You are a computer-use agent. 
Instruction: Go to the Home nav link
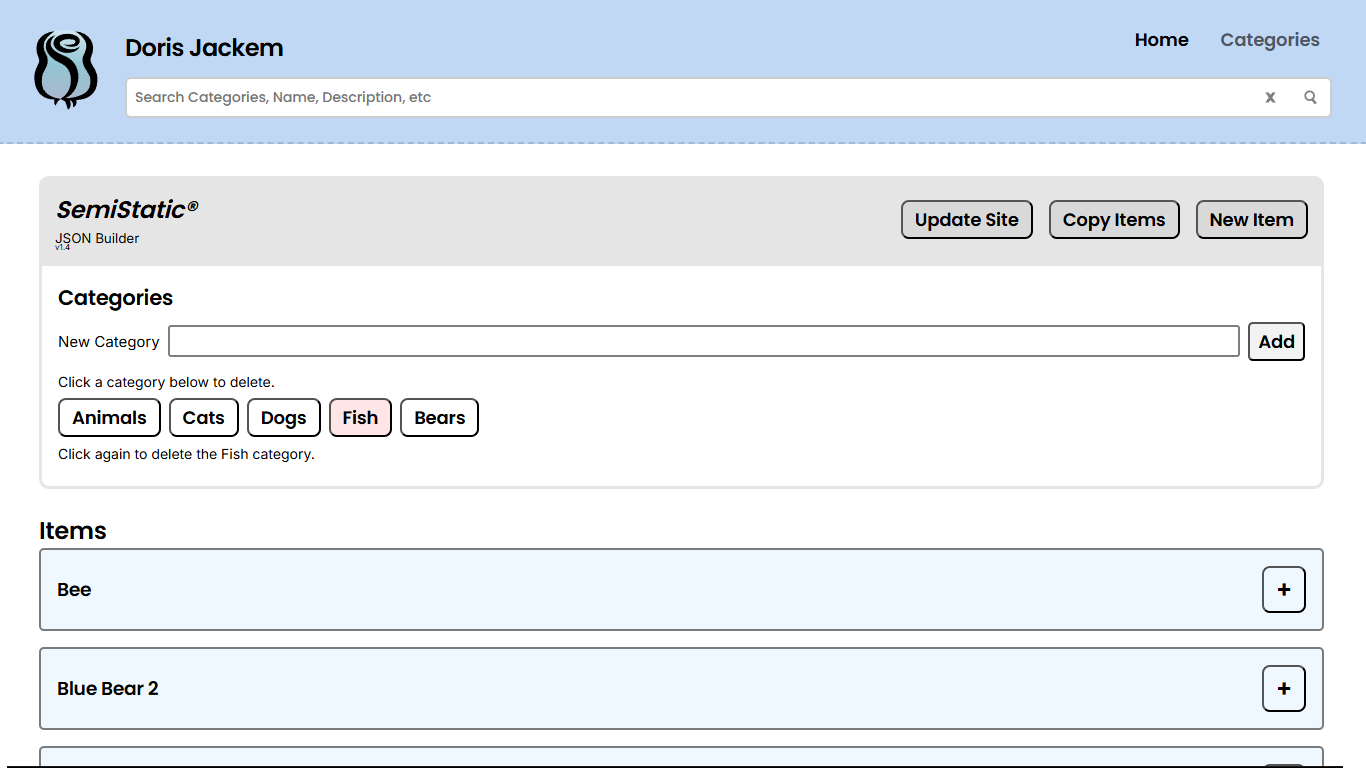pos(1161,40)
